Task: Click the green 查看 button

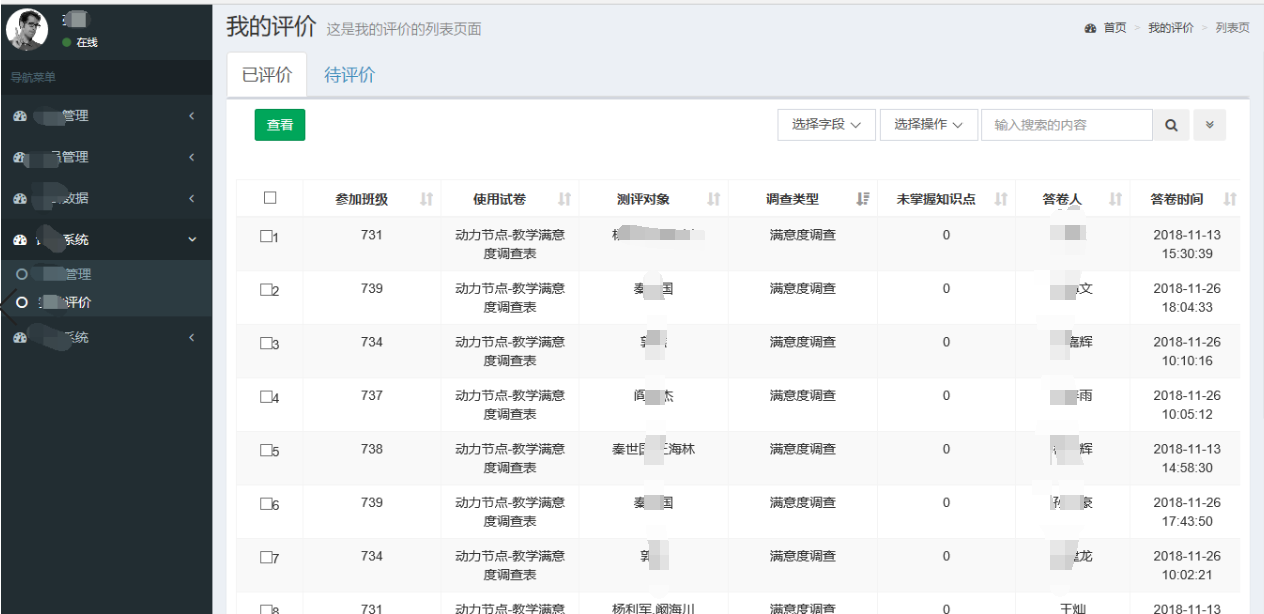Action: (280, 125)
